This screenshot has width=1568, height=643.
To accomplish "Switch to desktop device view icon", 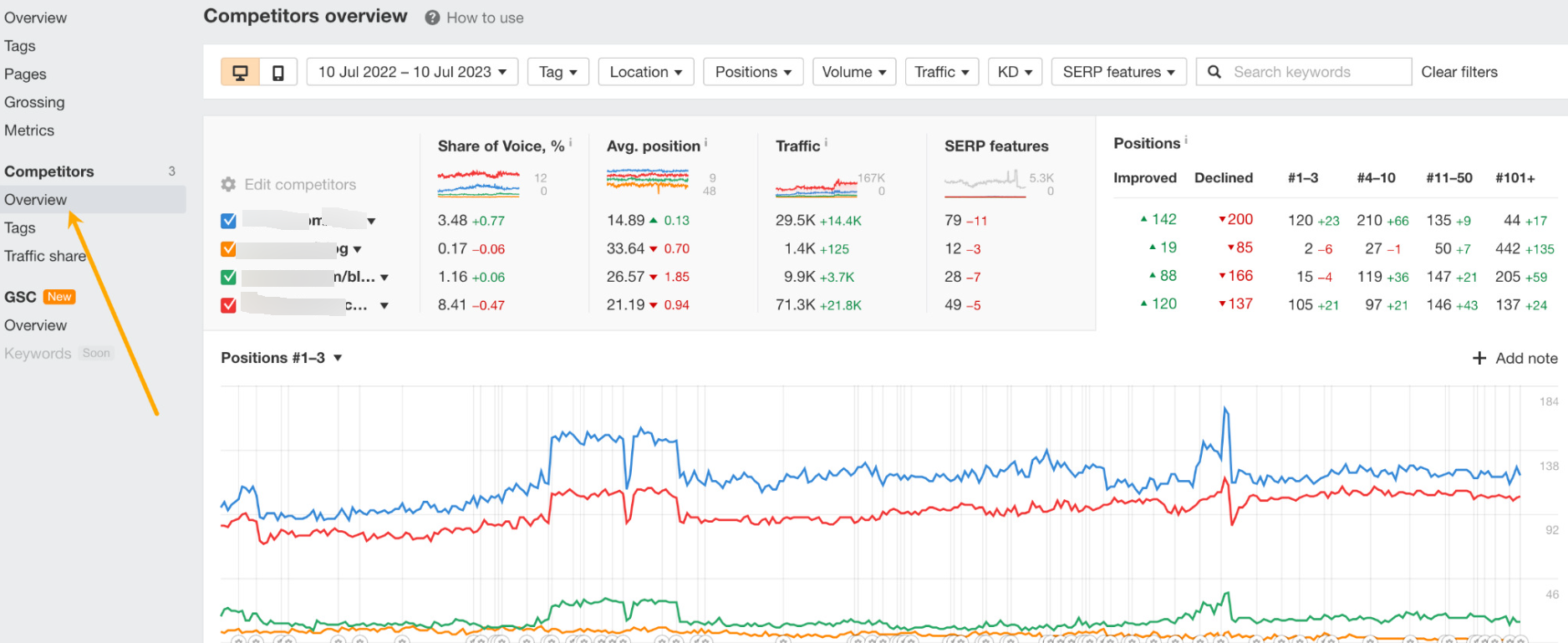I will 240,73.
